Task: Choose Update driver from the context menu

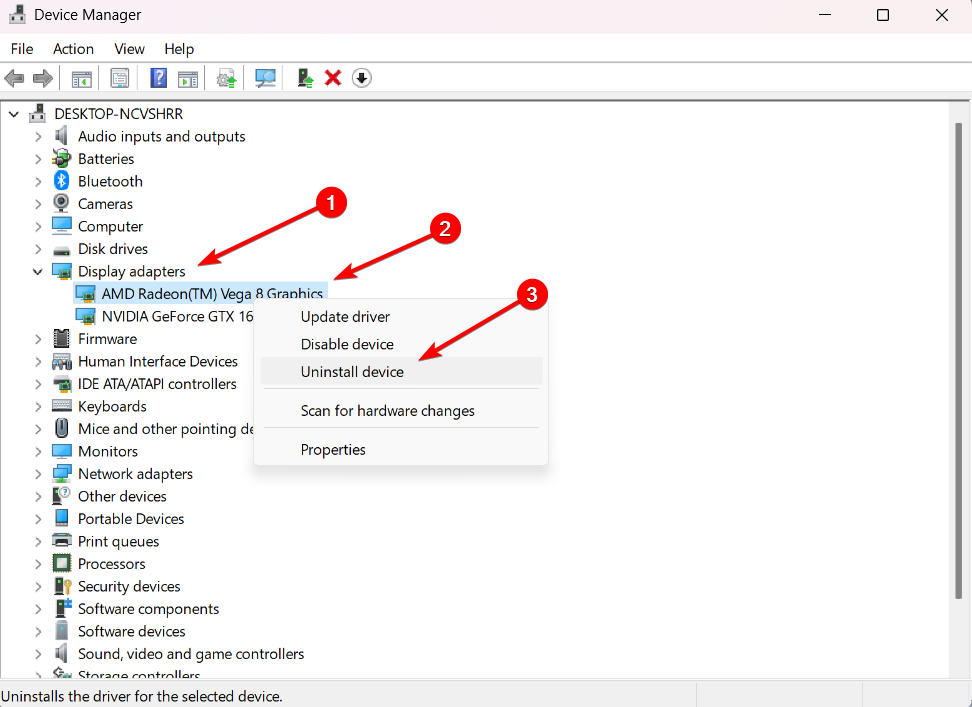Action: coord(345,316)
